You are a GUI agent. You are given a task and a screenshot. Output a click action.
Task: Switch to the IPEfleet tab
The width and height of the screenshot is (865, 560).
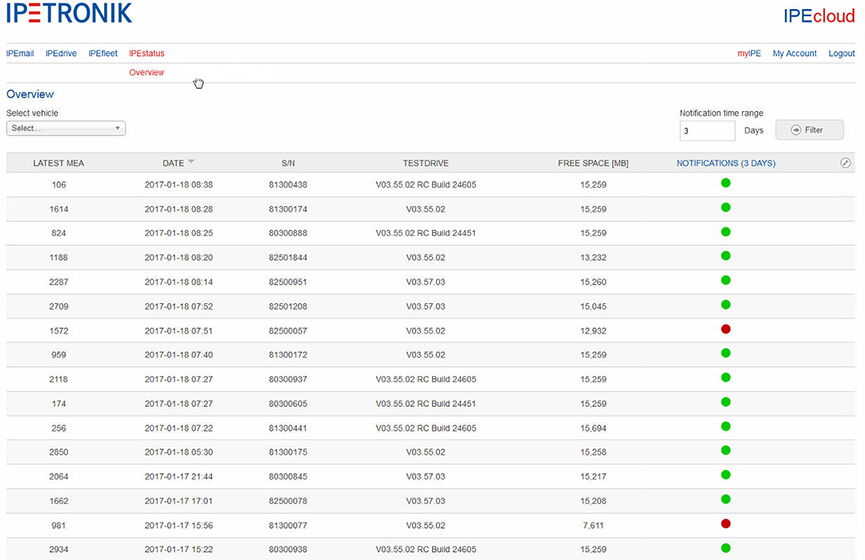pyautogui.click(x=103, y=53)
